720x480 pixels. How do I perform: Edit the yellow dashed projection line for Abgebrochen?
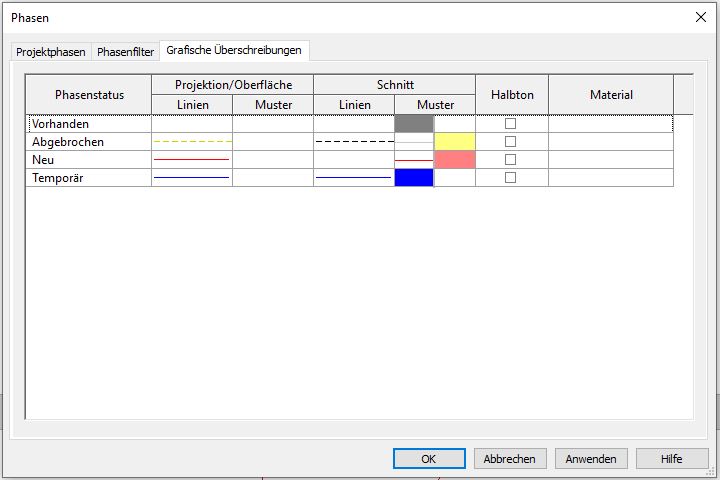coord(192,142)
